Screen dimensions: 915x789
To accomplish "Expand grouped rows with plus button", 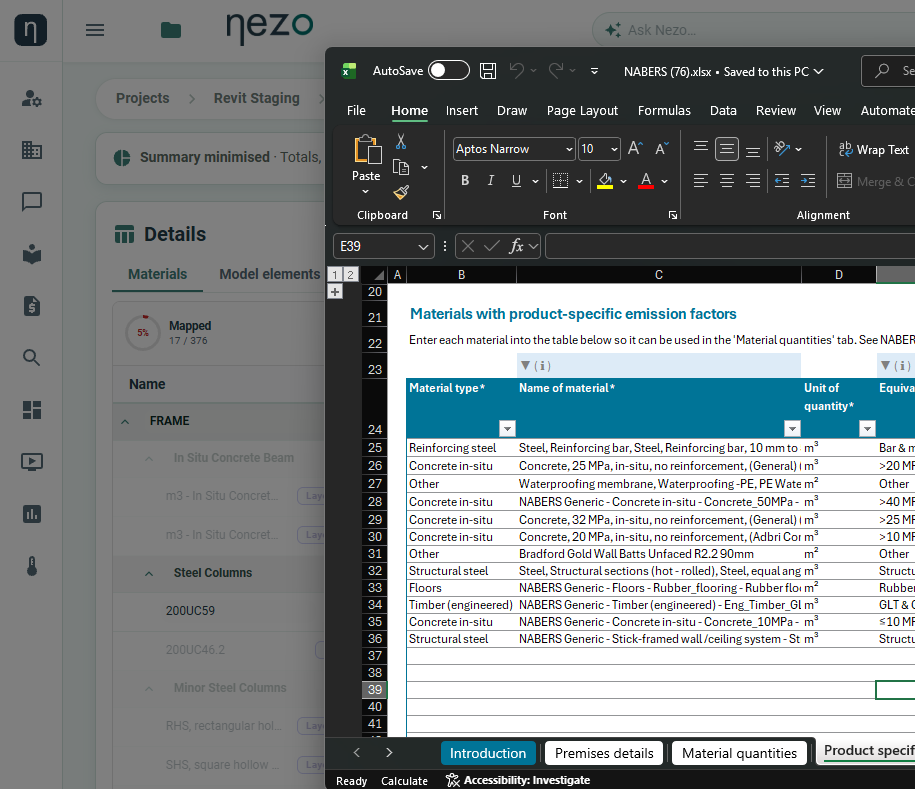I will coord(335,292).
